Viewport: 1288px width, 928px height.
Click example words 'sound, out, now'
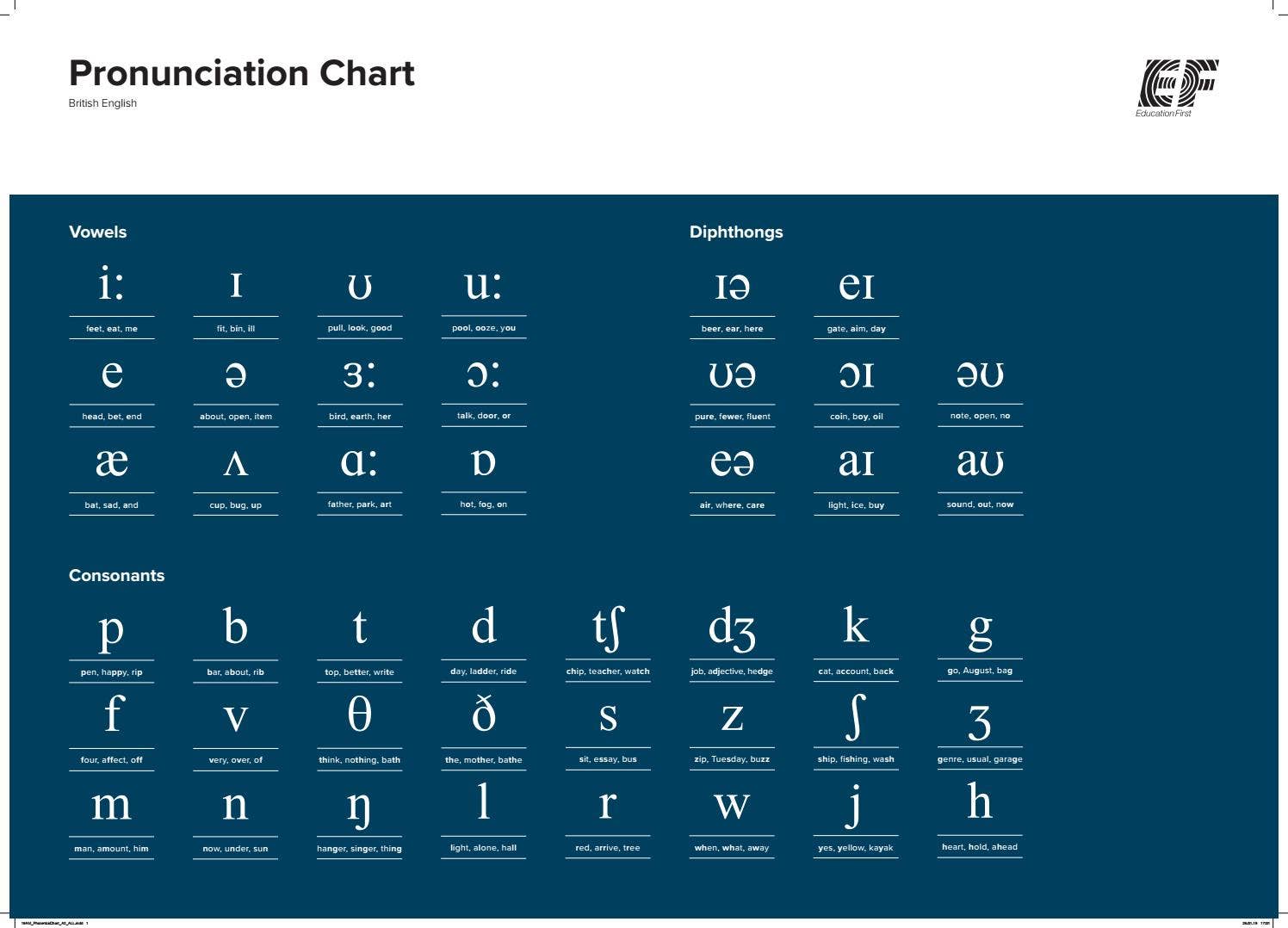980,504
